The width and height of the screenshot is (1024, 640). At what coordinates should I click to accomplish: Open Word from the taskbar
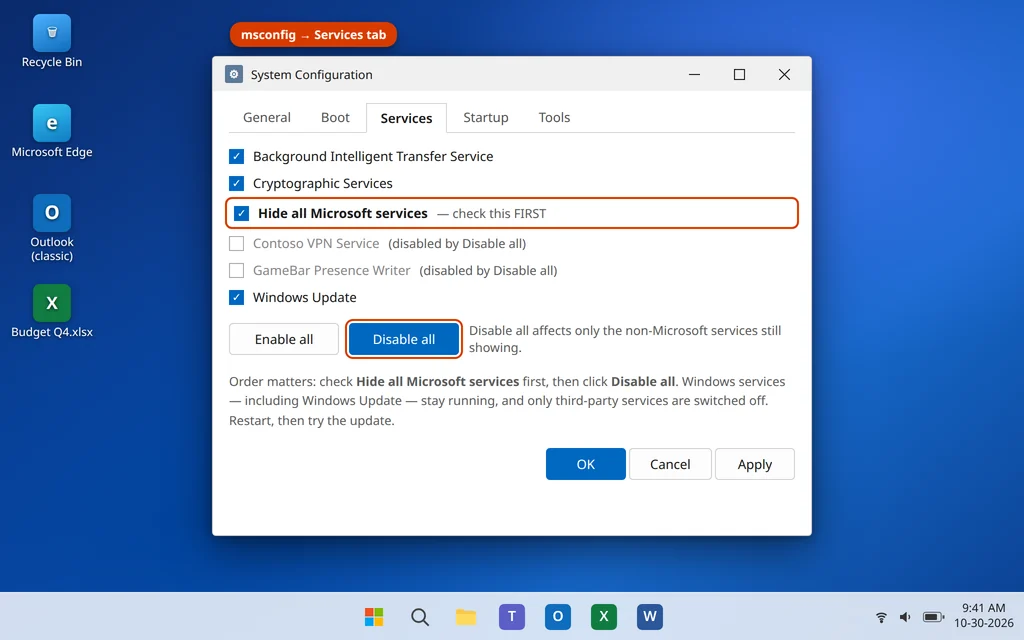650,616
